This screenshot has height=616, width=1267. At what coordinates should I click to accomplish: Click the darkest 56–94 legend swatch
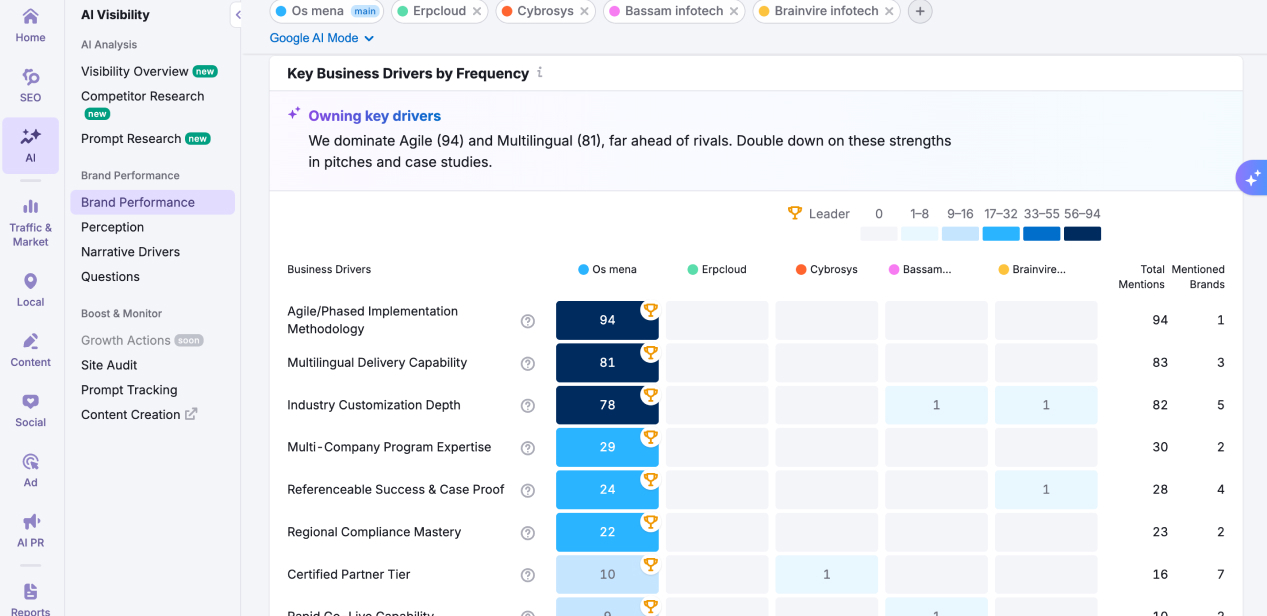1082,234
